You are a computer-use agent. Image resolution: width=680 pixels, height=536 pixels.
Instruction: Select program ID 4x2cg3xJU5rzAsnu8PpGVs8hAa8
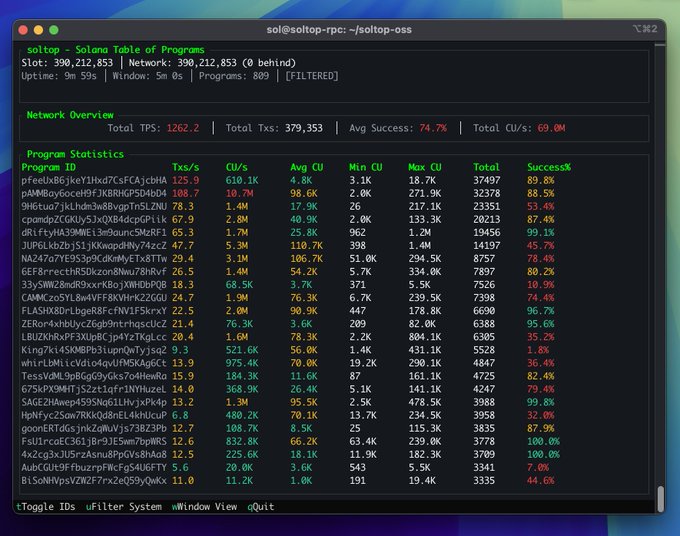[x=94, y=454]
